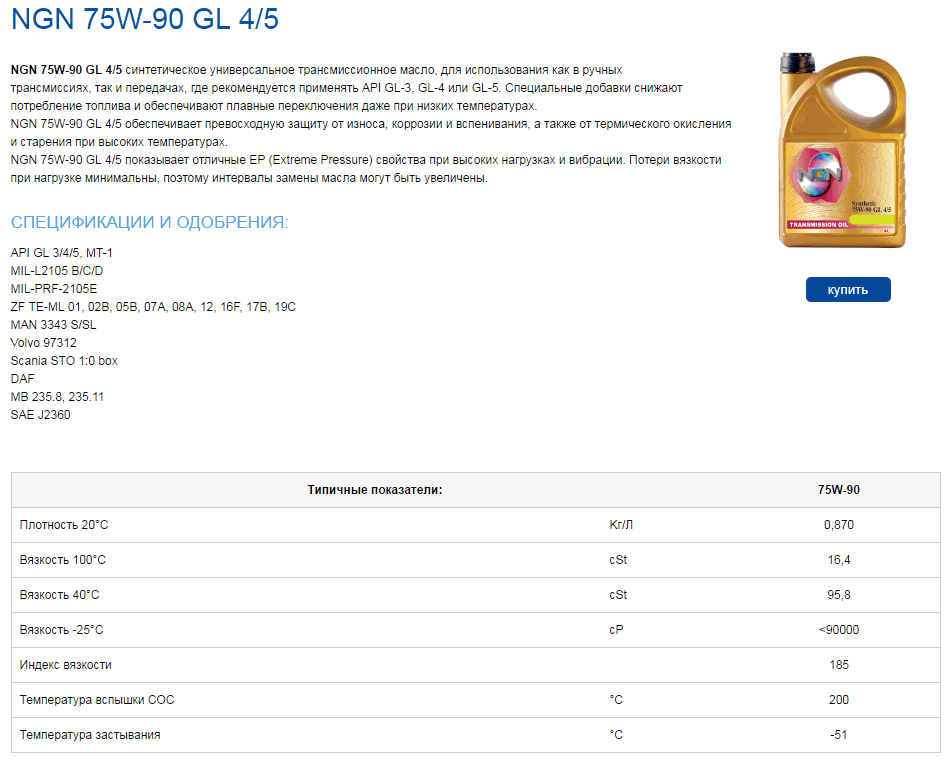
Task: Click the 'Плотность 20°C' row label
Action: coord(64,525)
